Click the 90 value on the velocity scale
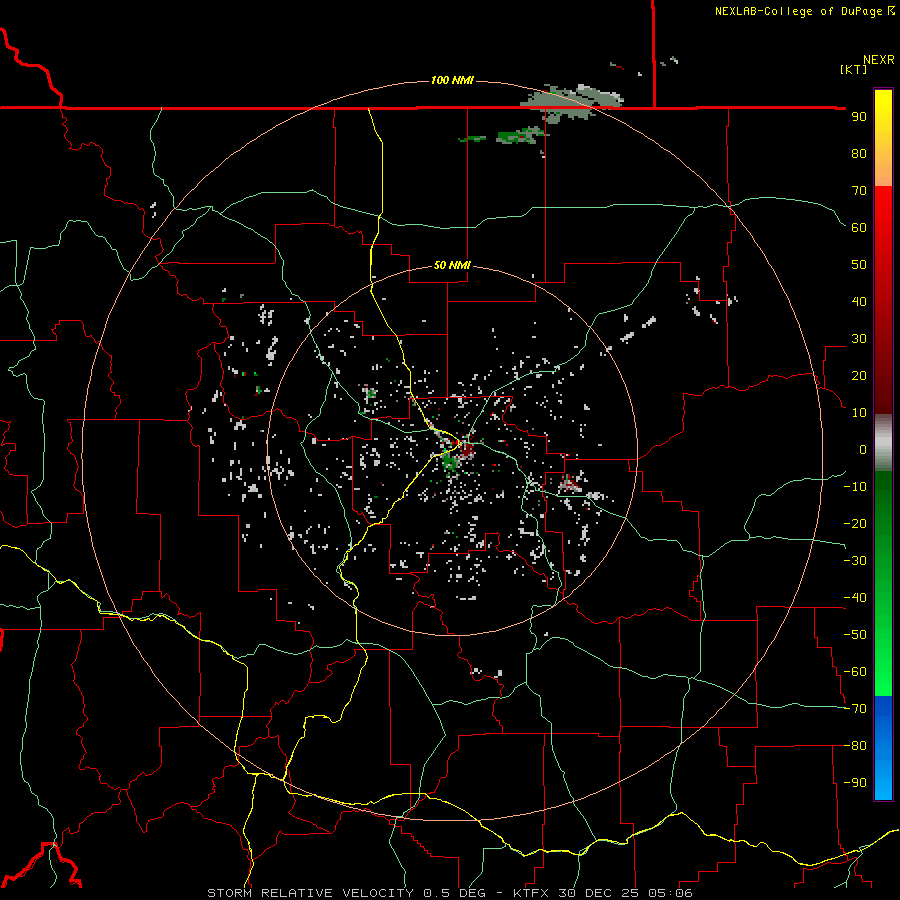The image size is (900, 900). point(859,117)
